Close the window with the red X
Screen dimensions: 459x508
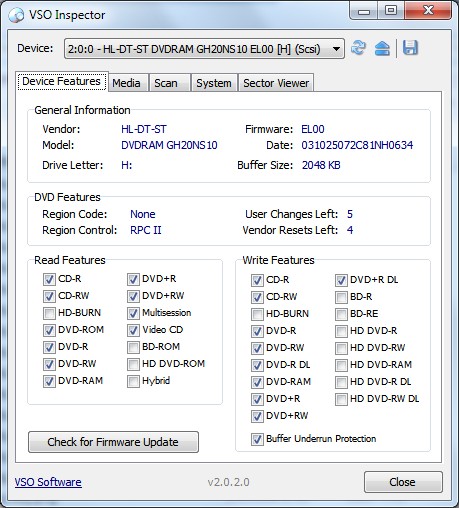click(x=428, y=11)
